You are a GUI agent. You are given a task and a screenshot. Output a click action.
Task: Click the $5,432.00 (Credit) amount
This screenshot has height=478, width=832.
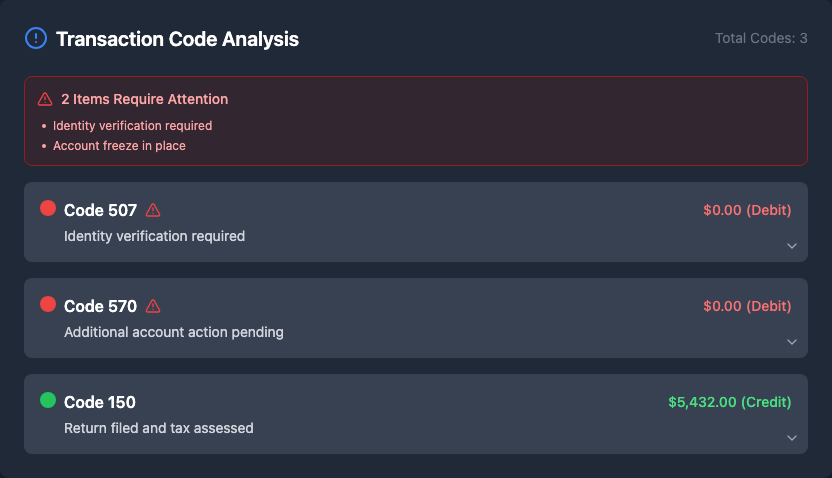tap(729, 402)
